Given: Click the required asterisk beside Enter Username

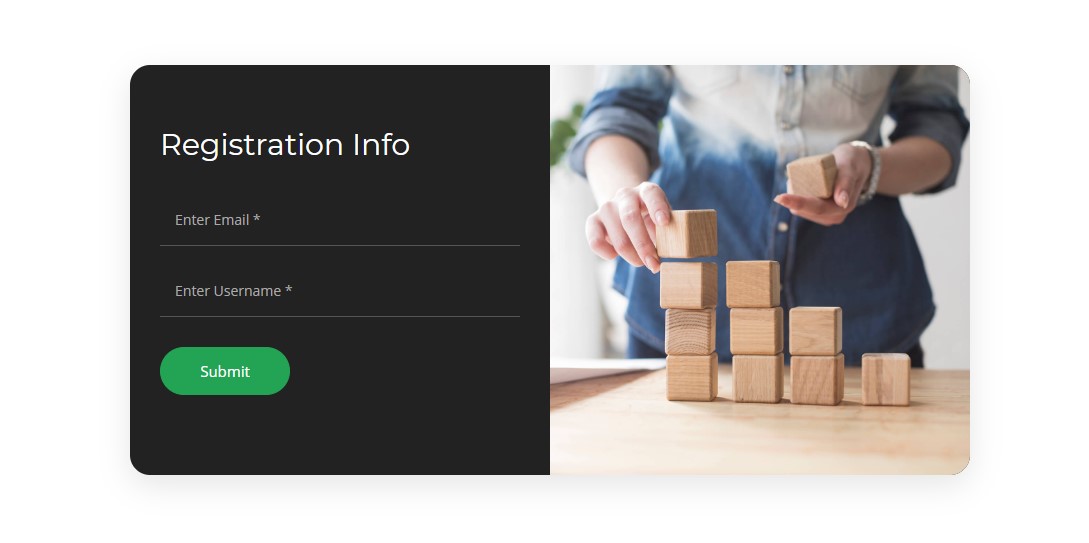Looking at the screenshot, I should pyautogui.click(x=289, y=290).
